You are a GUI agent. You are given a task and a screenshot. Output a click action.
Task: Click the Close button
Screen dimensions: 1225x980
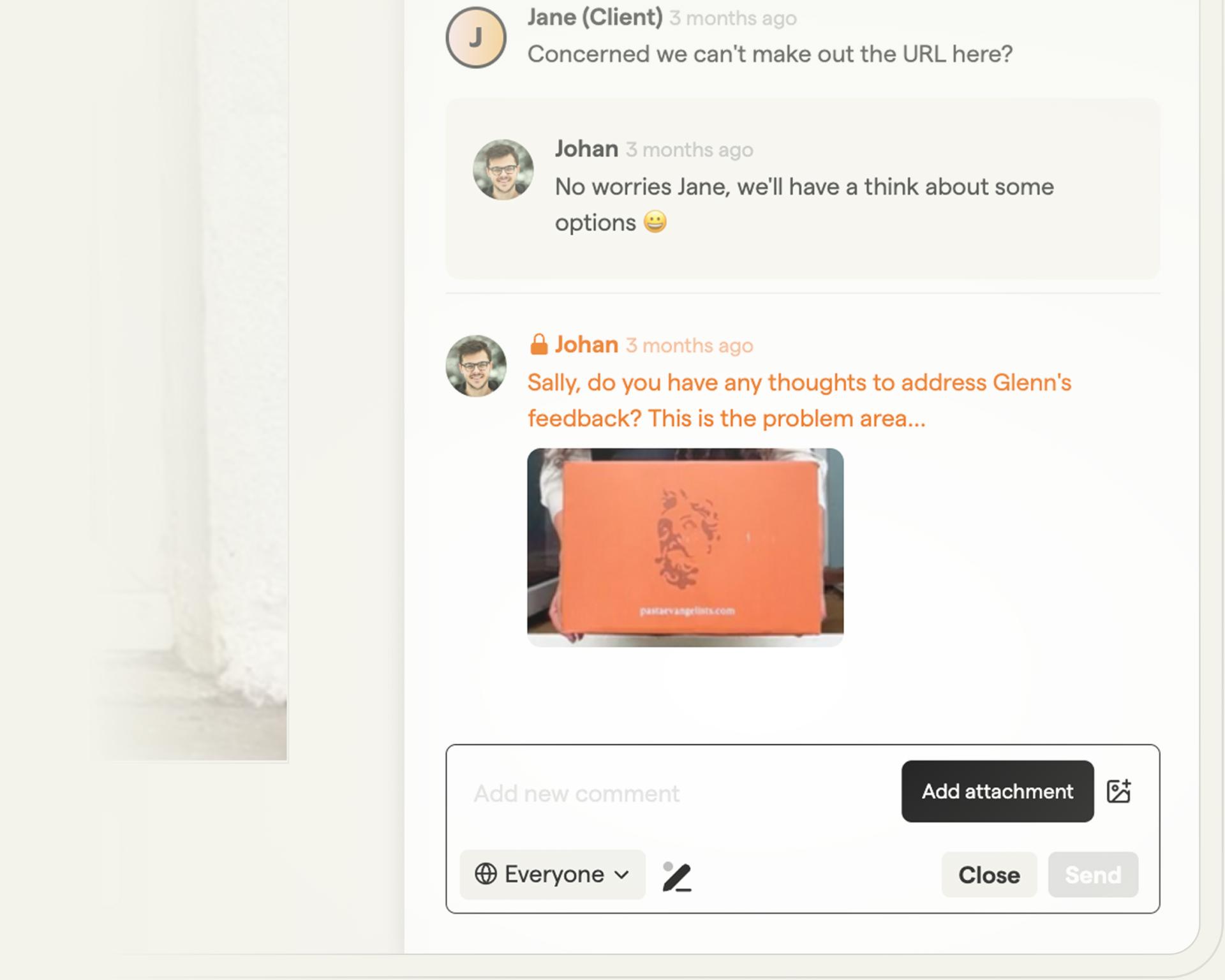(x=989, y=875)
